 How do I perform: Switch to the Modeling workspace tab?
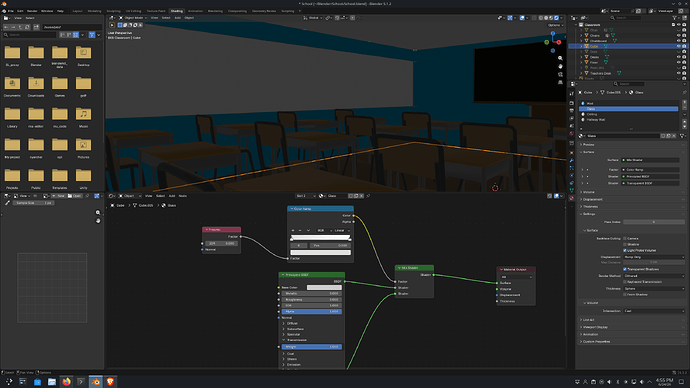(94, 11)
